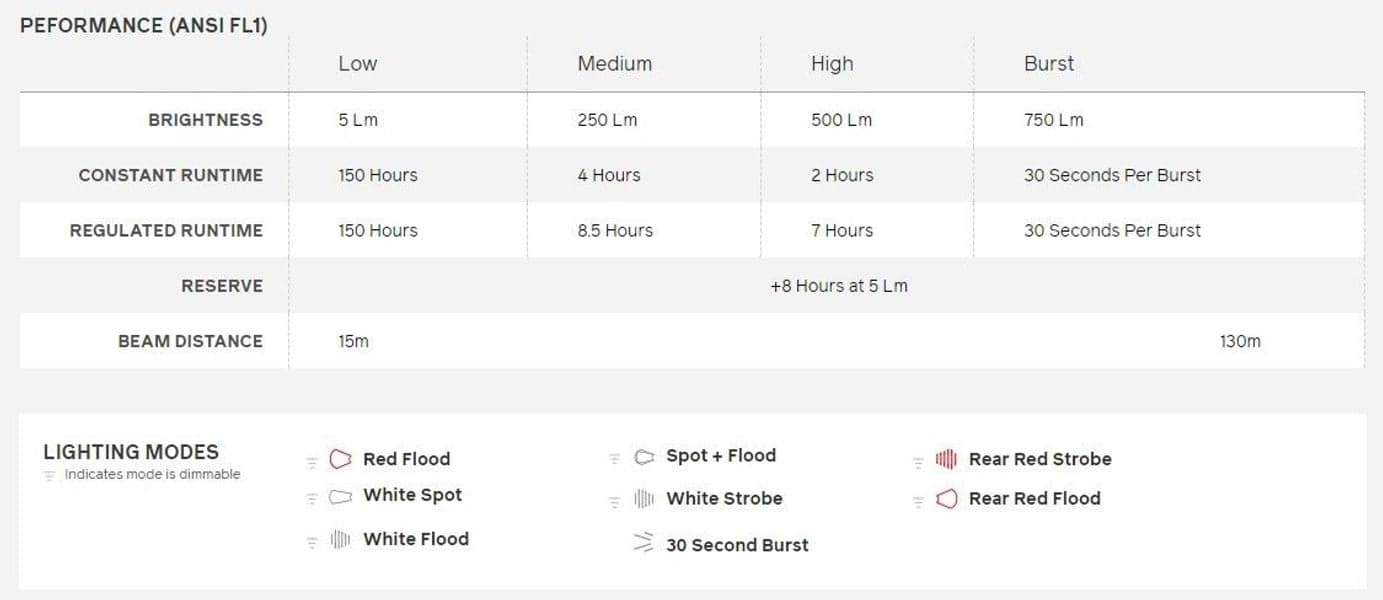Click the 130m beam distance value
Viewport: 1383px width, 600px height.
(x=1240, y=342)
